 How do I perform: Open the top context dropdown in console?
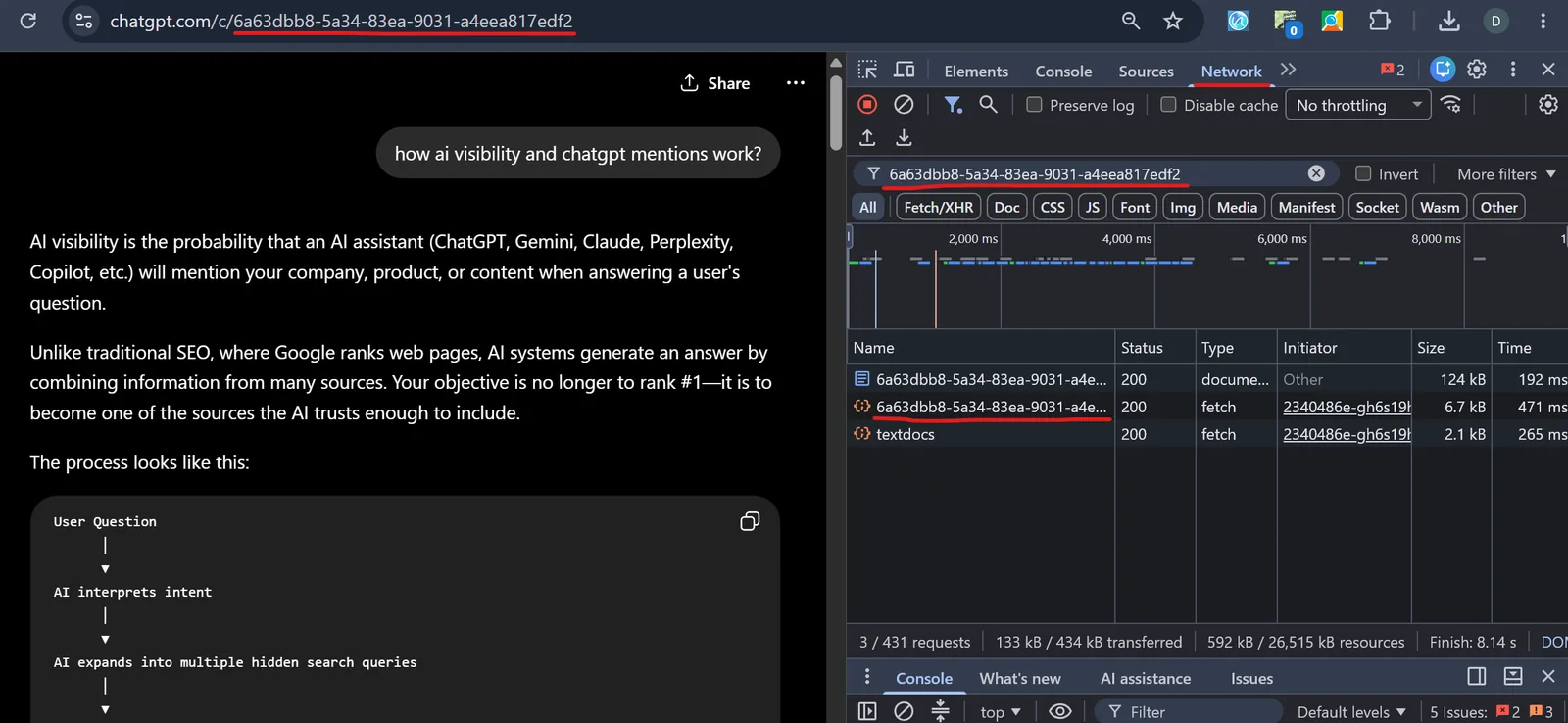pyautogui.click(x=1001, y=712)
